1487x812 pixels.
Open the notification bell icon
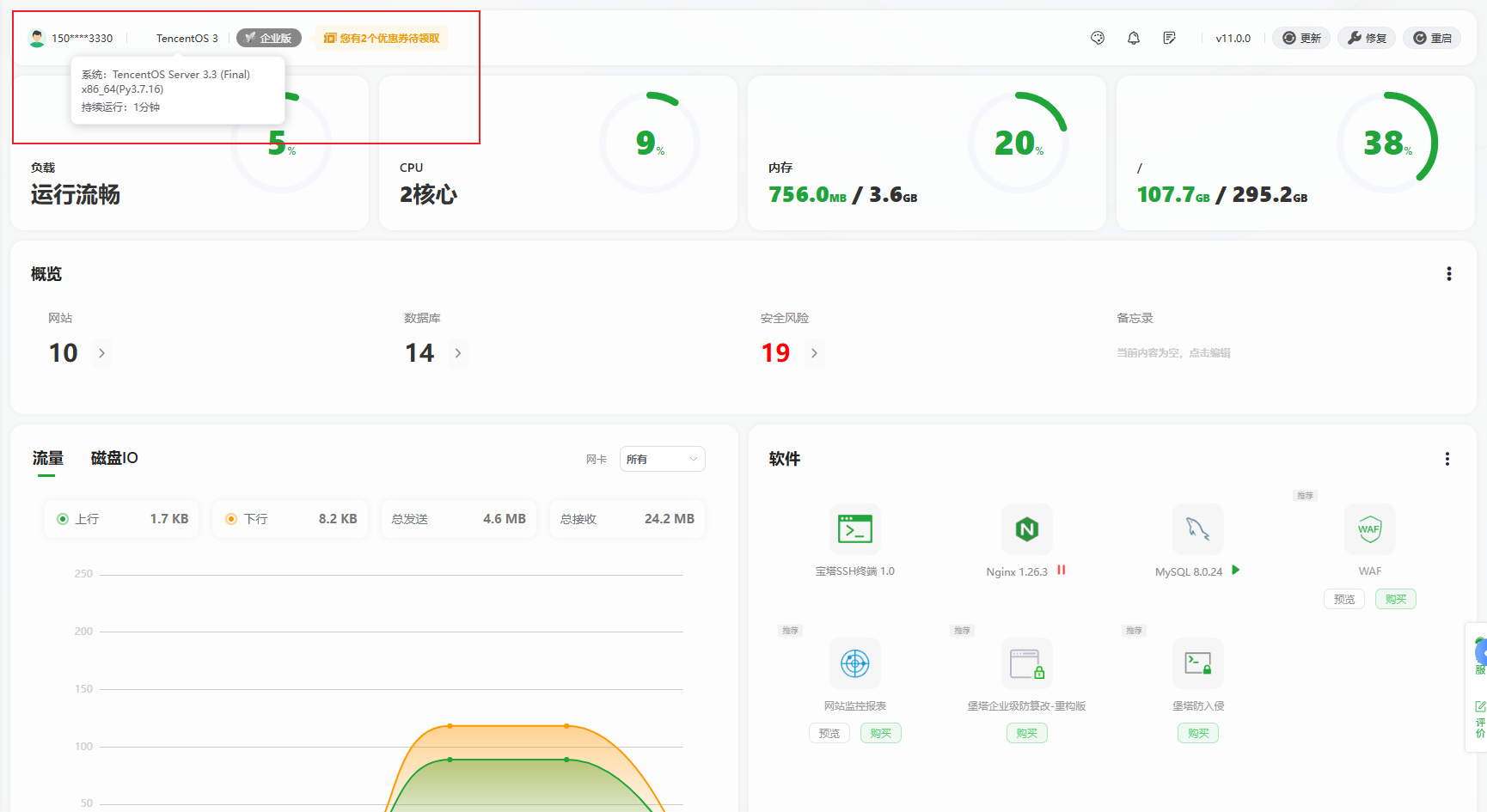[x=1134, y=38]
